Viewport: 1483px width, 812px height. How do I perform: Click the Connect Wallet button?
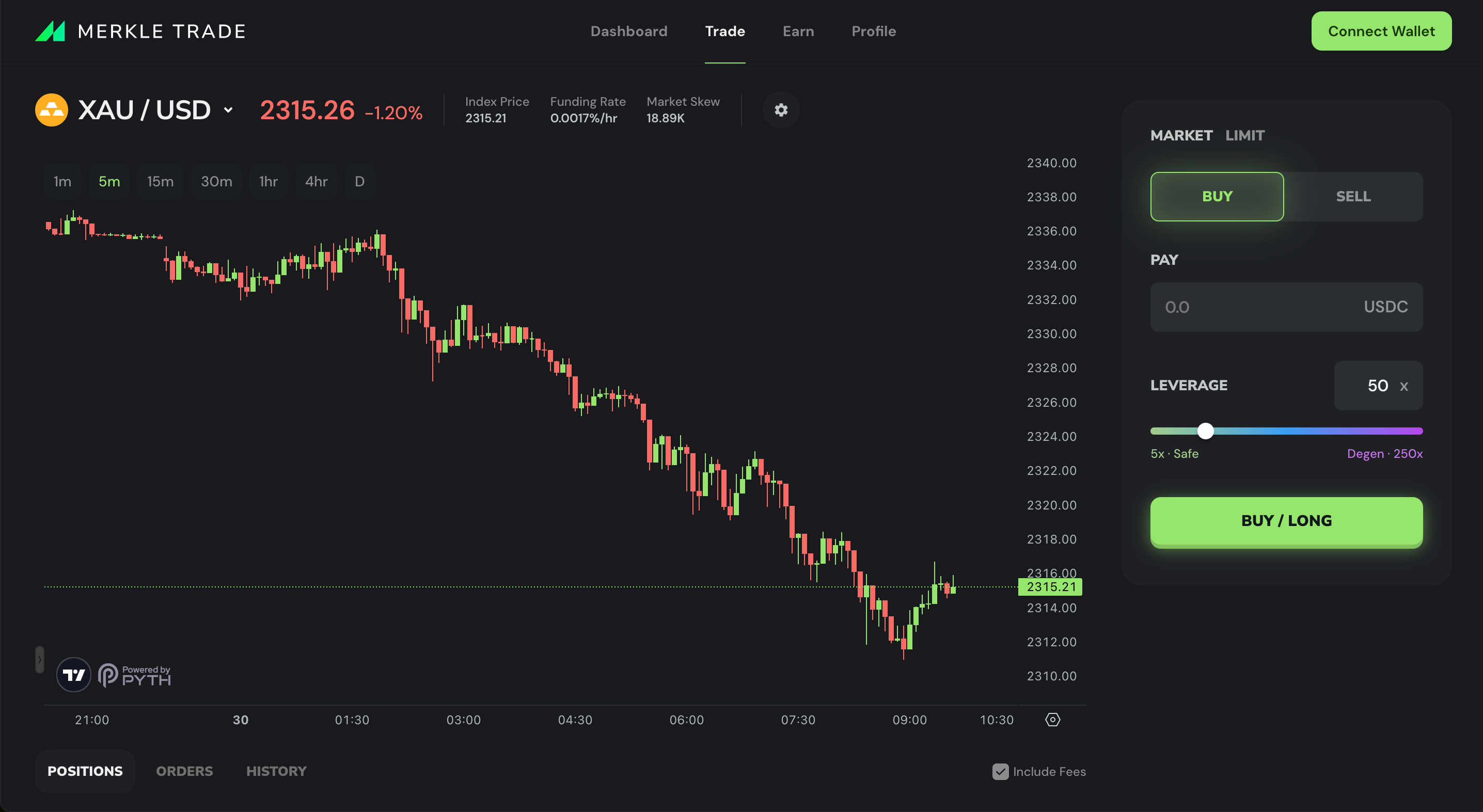pyautogui.click(x=1381, y=31)
